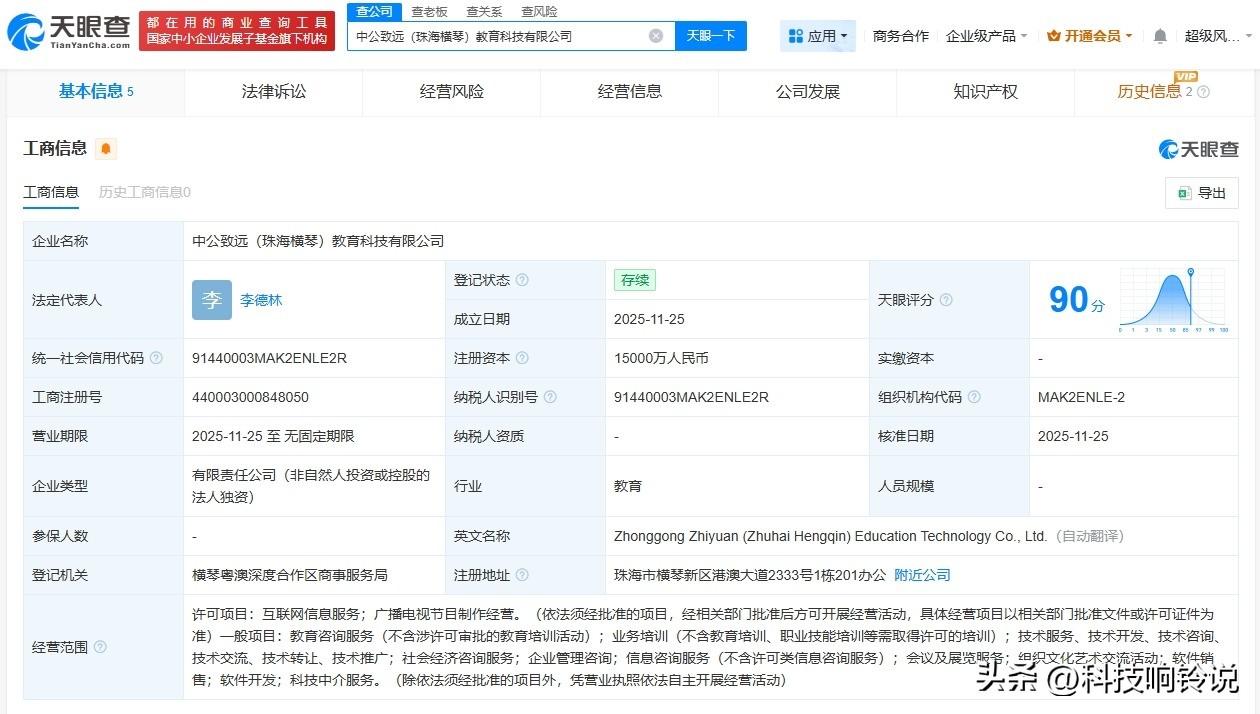Click help icon beside 历史信息 tab

pyautogui.click(x=1203, y=92)
